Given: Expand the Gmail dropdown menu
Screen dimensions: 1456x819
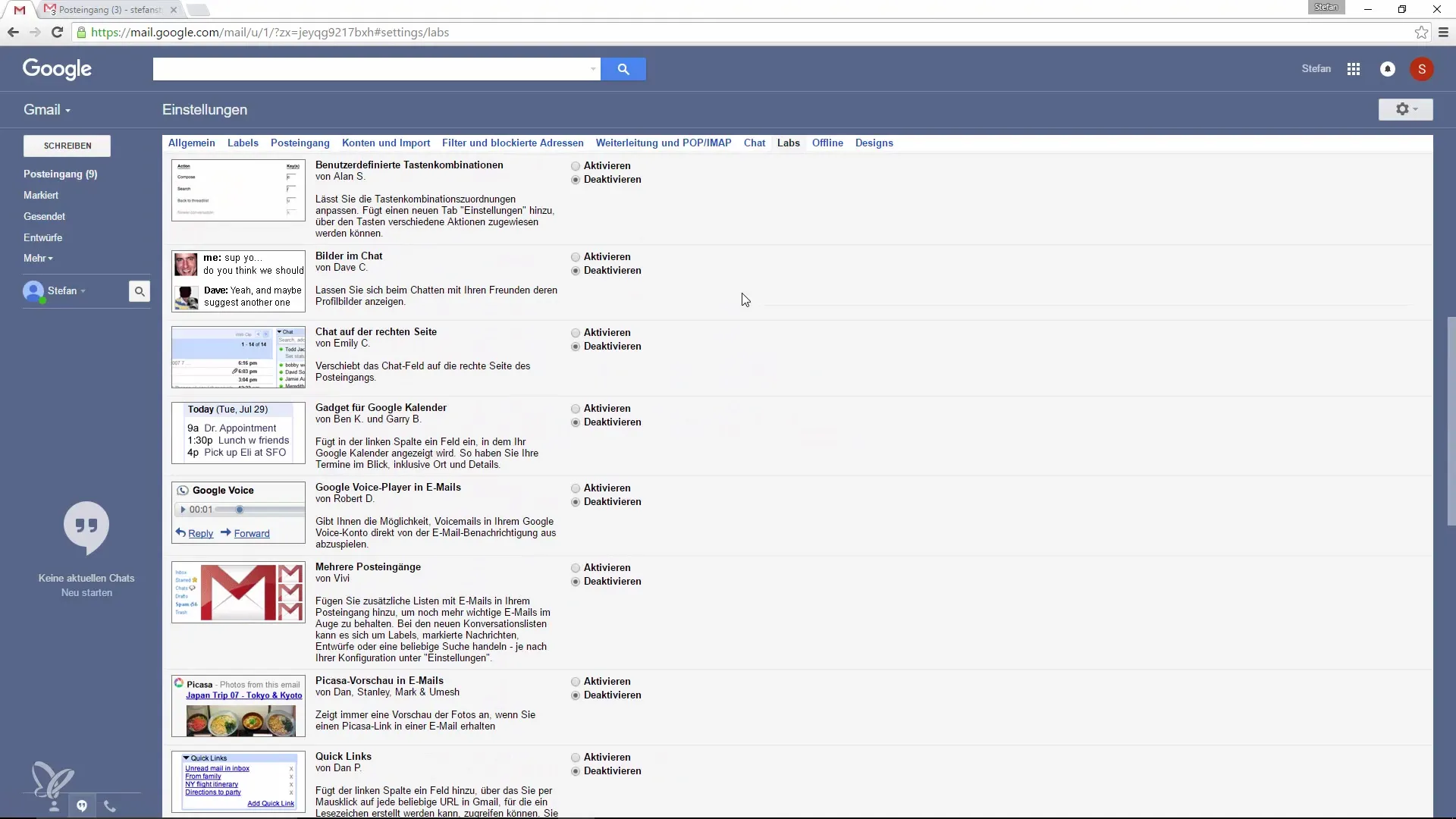Looking at the screenshot, I should [47, 110].
